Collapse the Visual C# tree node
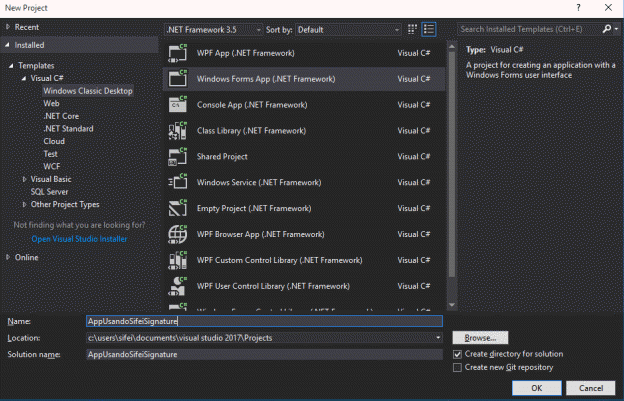The width and height of the screenshot is (624, 401). (x=24, y=78)
